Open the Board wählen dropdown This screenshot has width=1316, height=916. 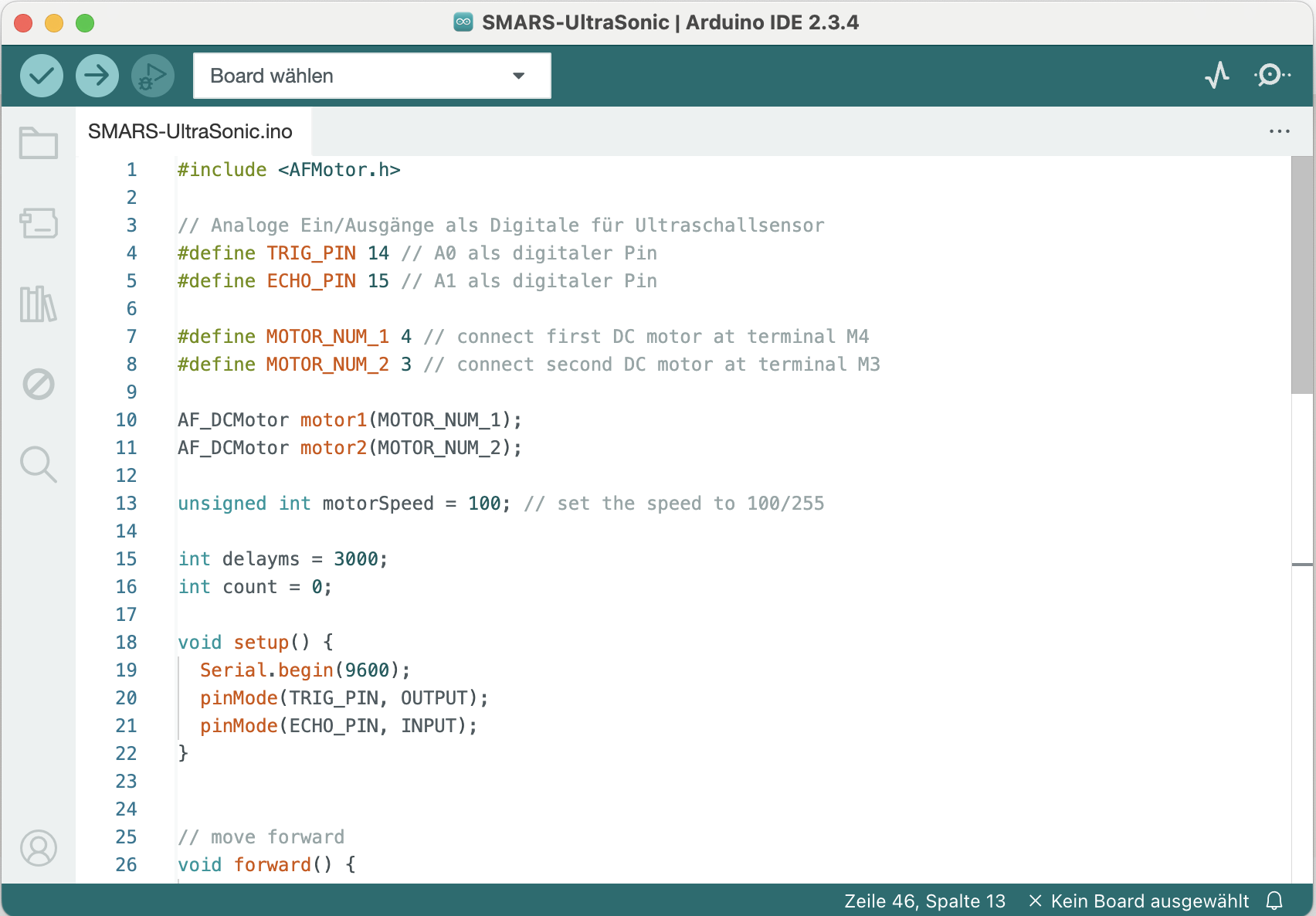(x=371, y=76)
